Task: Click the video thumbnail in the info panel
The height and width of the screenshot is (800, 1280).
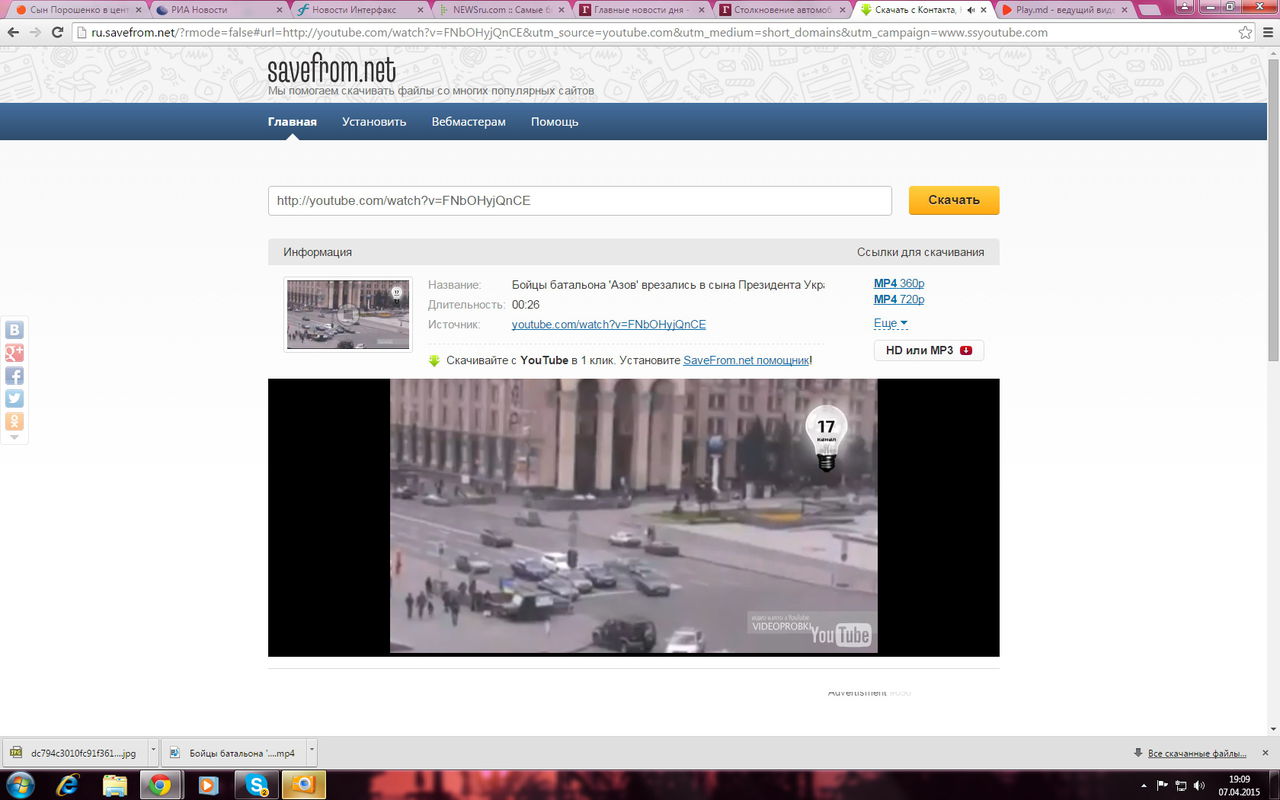Action: 348,314
